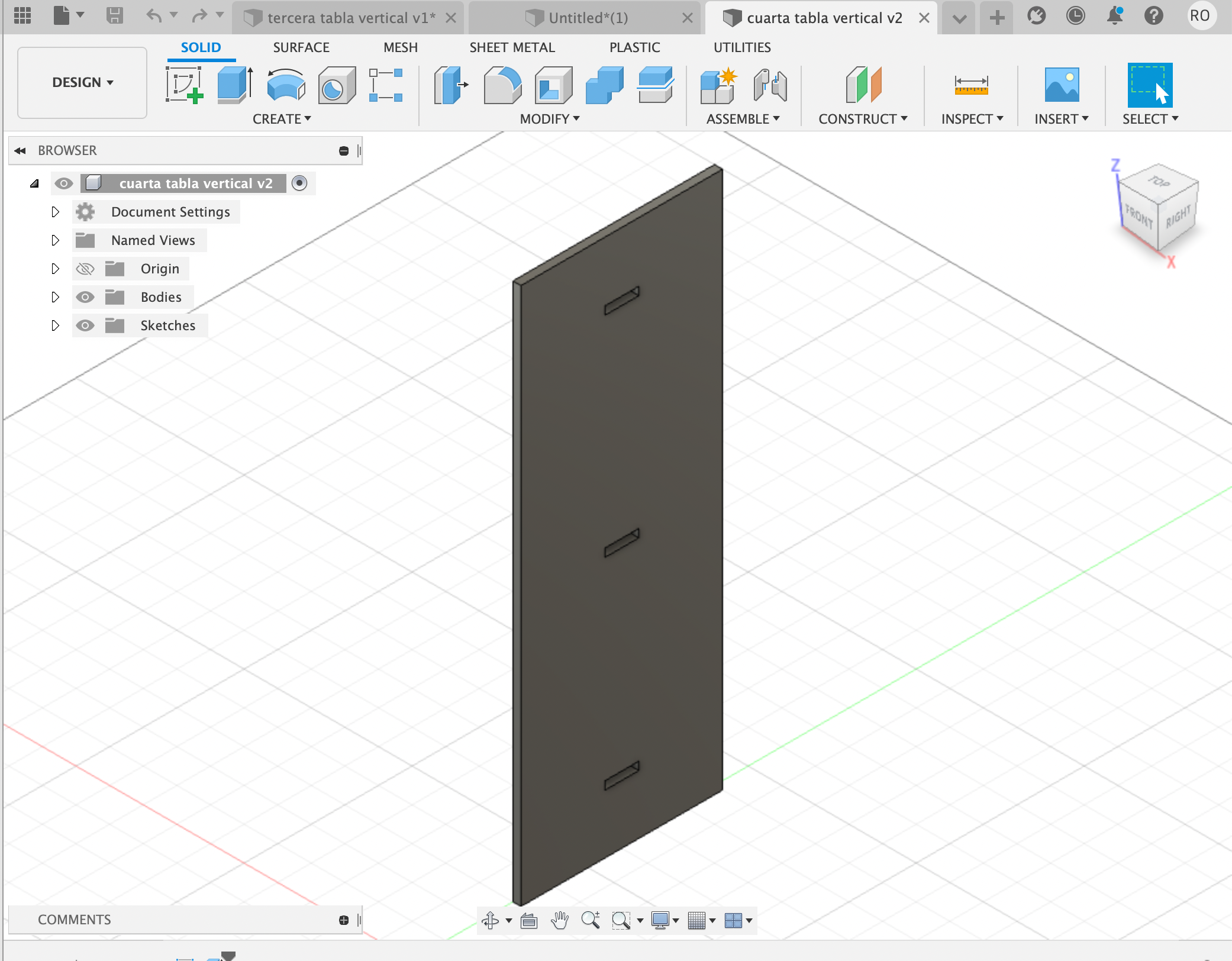Open the CONSTRUCT dropdown menu

pyautogui.click(x=862, y=120)
